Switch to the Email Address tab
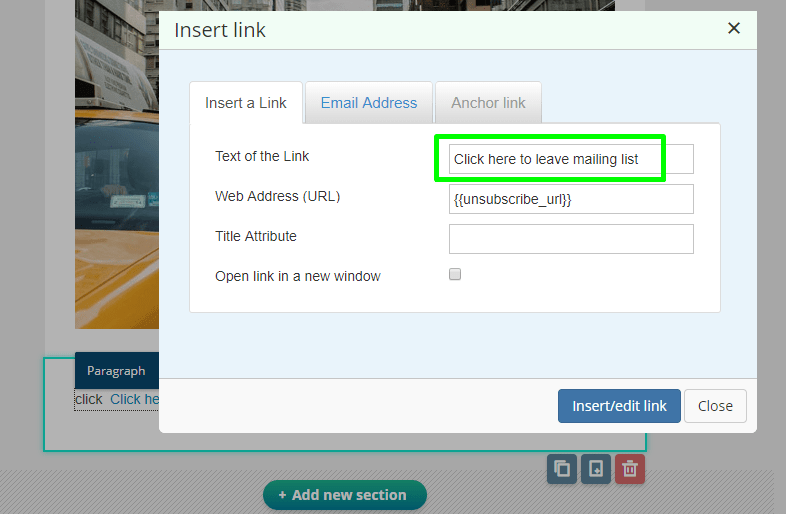Screen dimensions: 786x514 coord(369,103)
